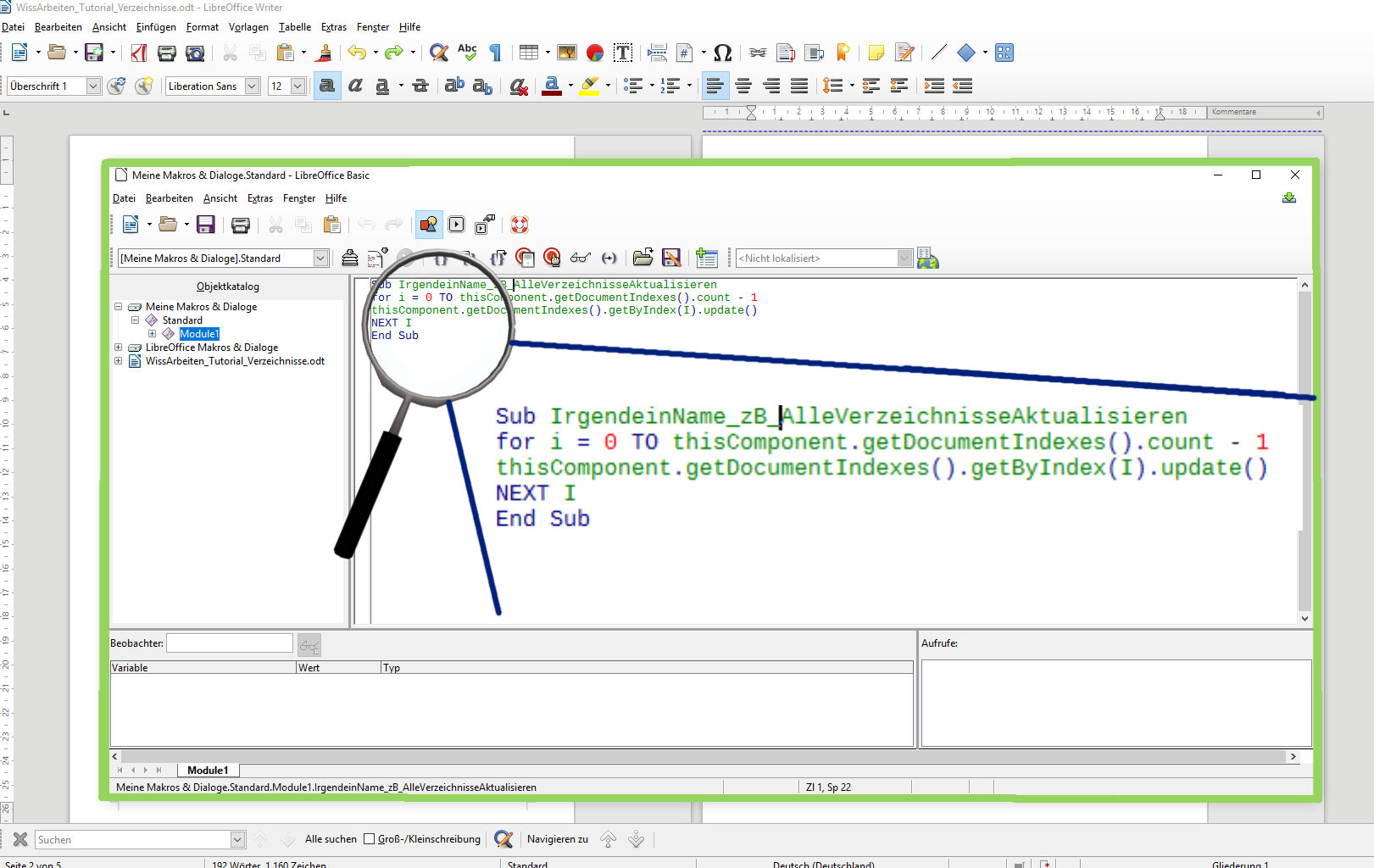The width and height of the screenshot is (1374, 868).
Task: Open Extras menu in Basic IDE
Action: pyautogui.click(x=260, y=198)
